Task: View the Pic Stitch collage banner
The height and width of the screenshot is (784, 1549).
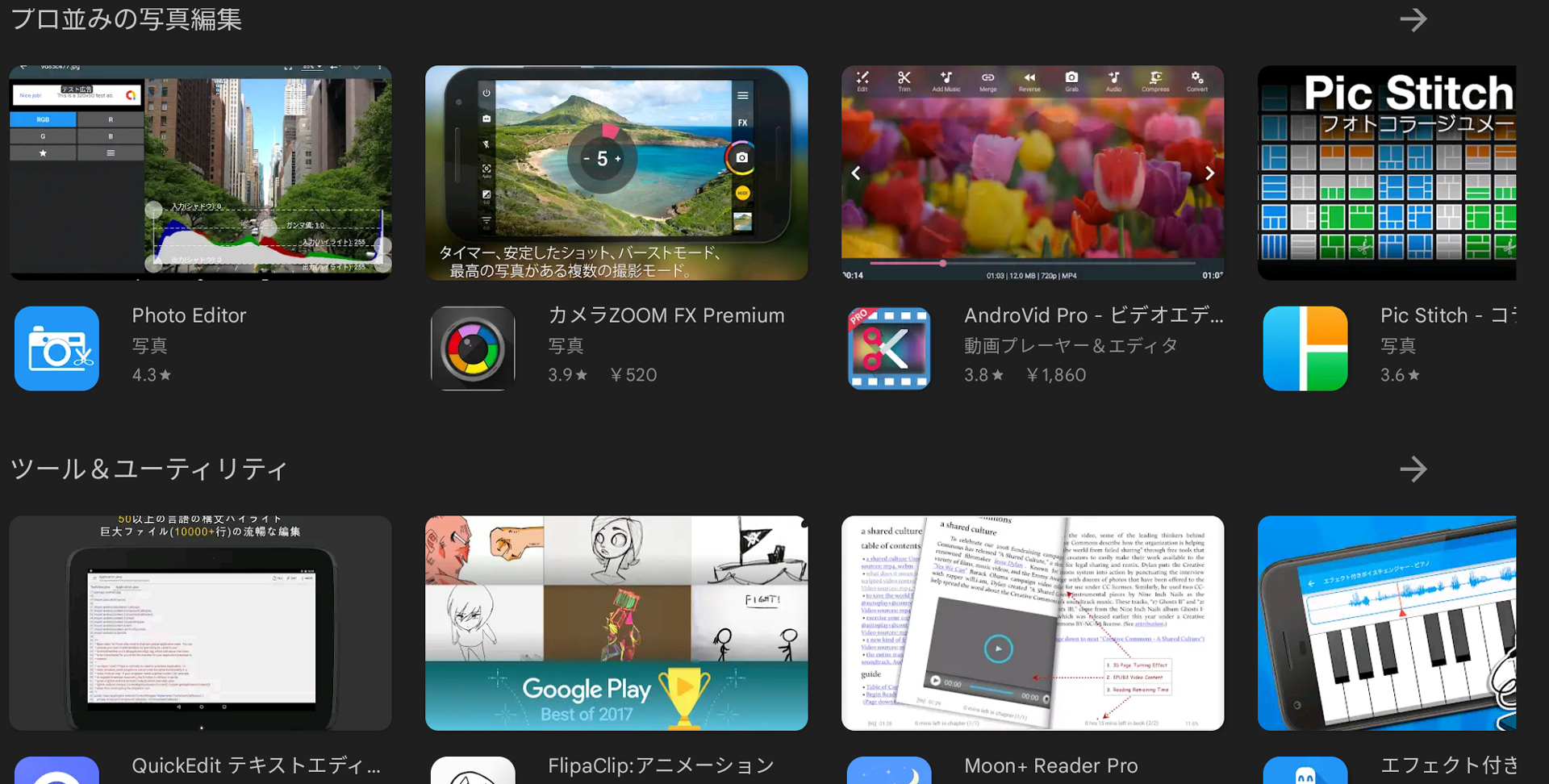Action: click(x=1387, y=173)
